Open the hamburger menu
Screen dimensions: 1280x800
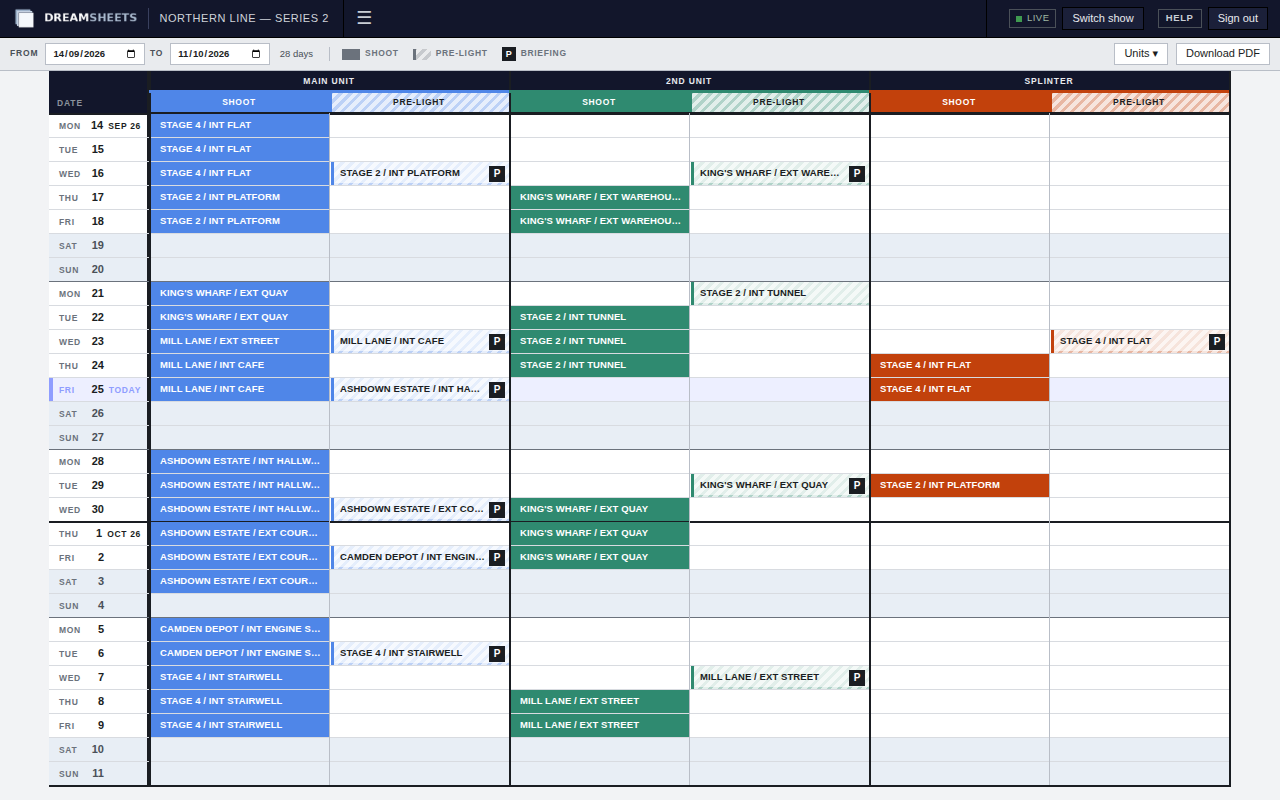[x=364, y=18]
